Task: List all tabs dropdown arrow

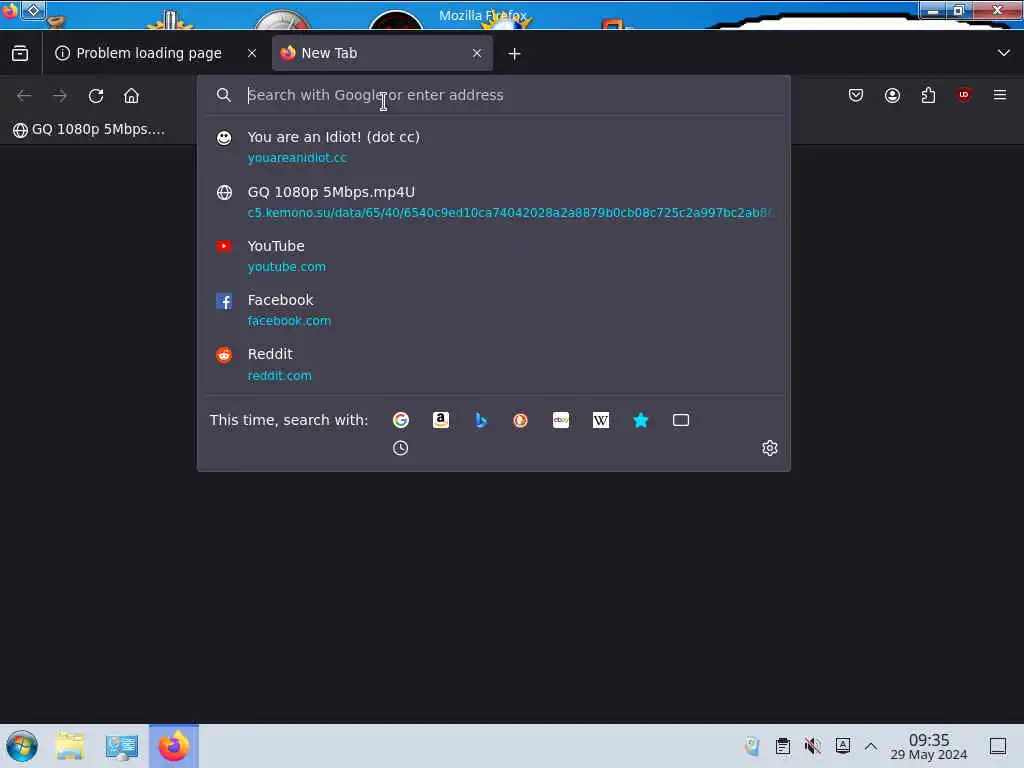Action: tap(1004, 53)
